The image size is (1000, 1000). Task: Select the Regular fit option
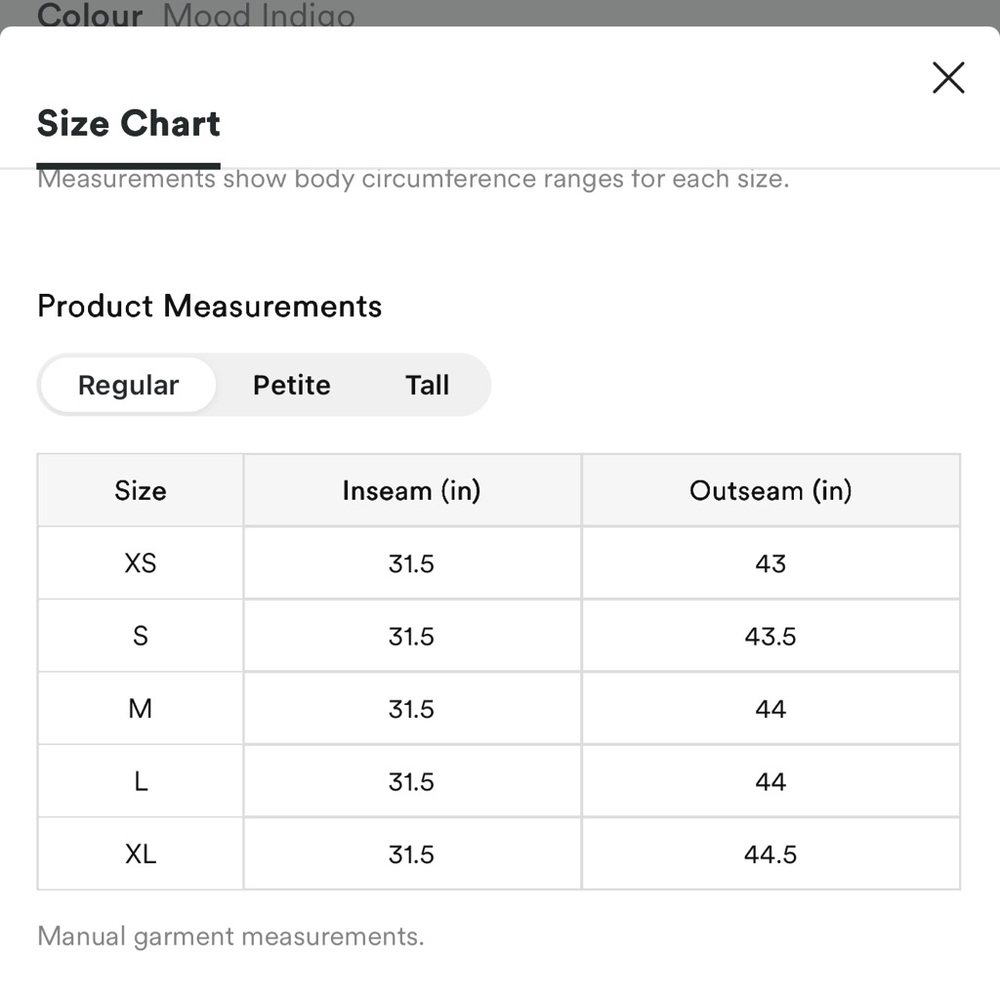[x=128, y=385]
